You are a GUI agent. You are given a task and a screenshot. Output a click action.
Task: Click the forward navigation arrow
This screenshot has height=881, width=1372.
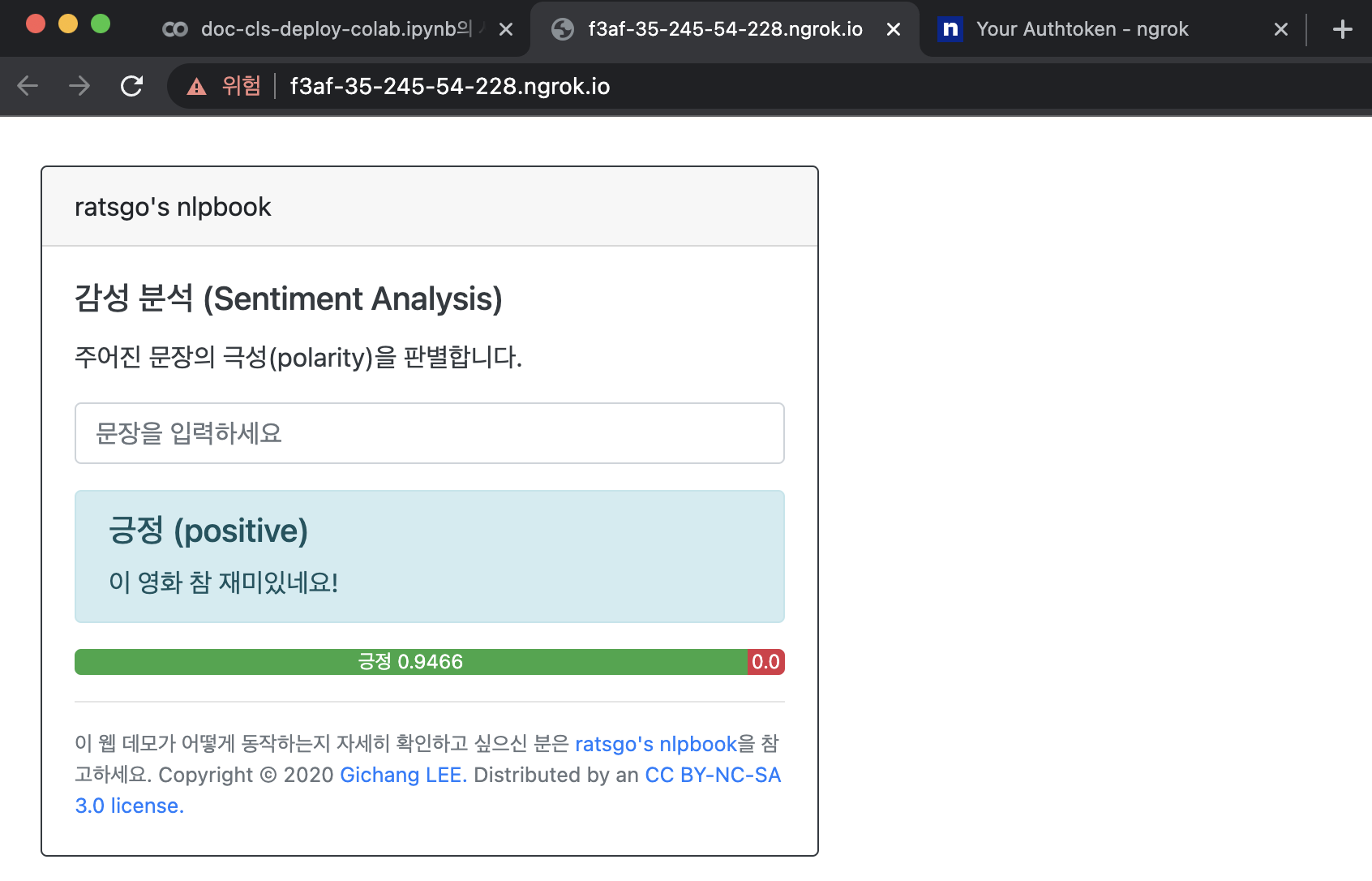tap(79, 86)
